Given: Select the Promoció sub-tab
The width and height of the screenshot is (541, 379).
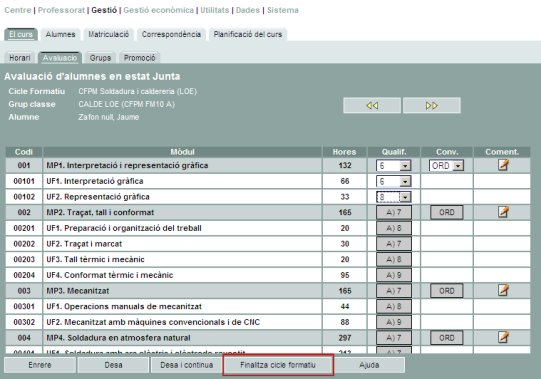Looking at the screenshot, I should click(139, 58).
